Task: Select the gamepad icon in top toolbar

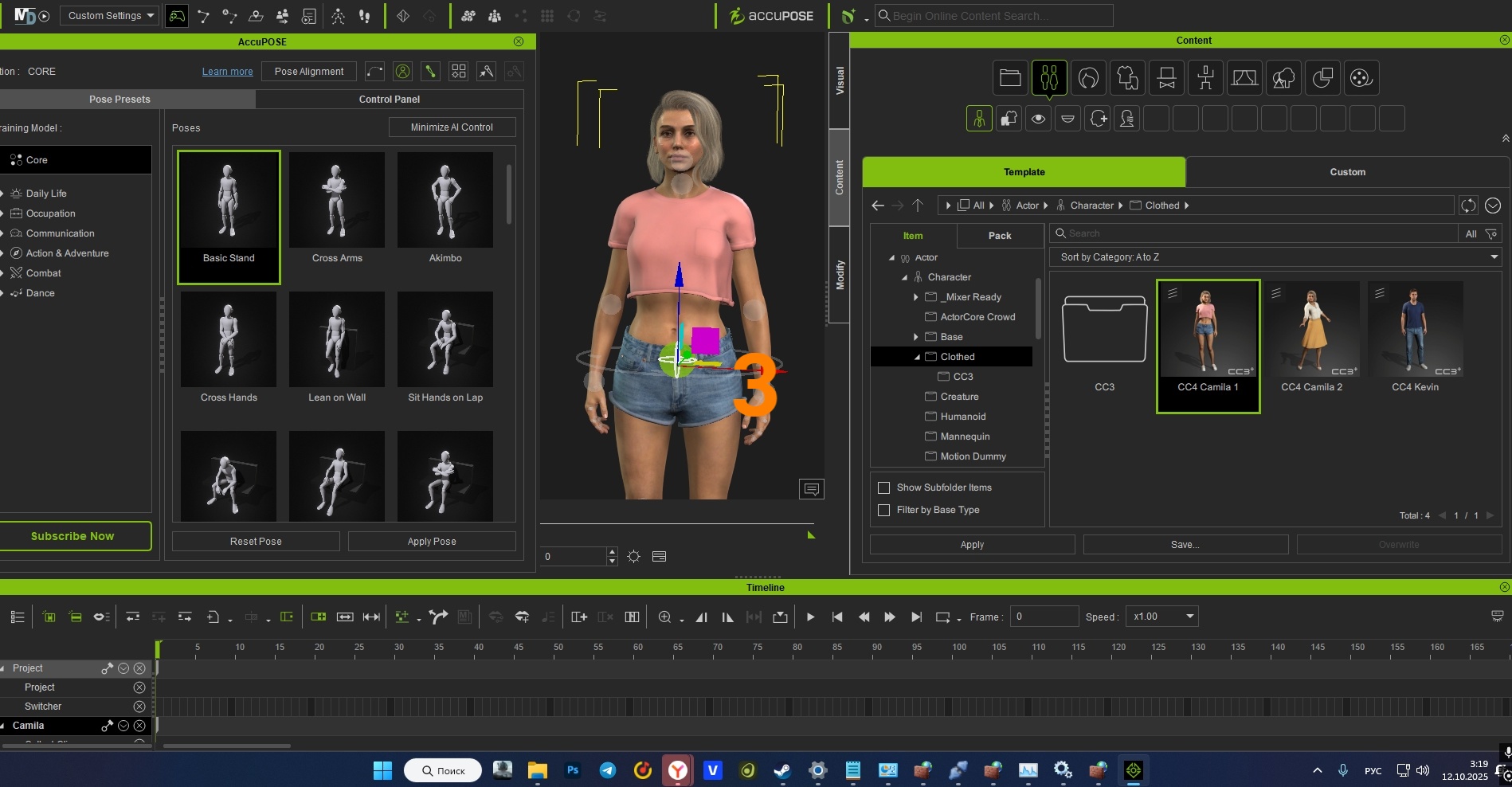Action: click(177, 16)
